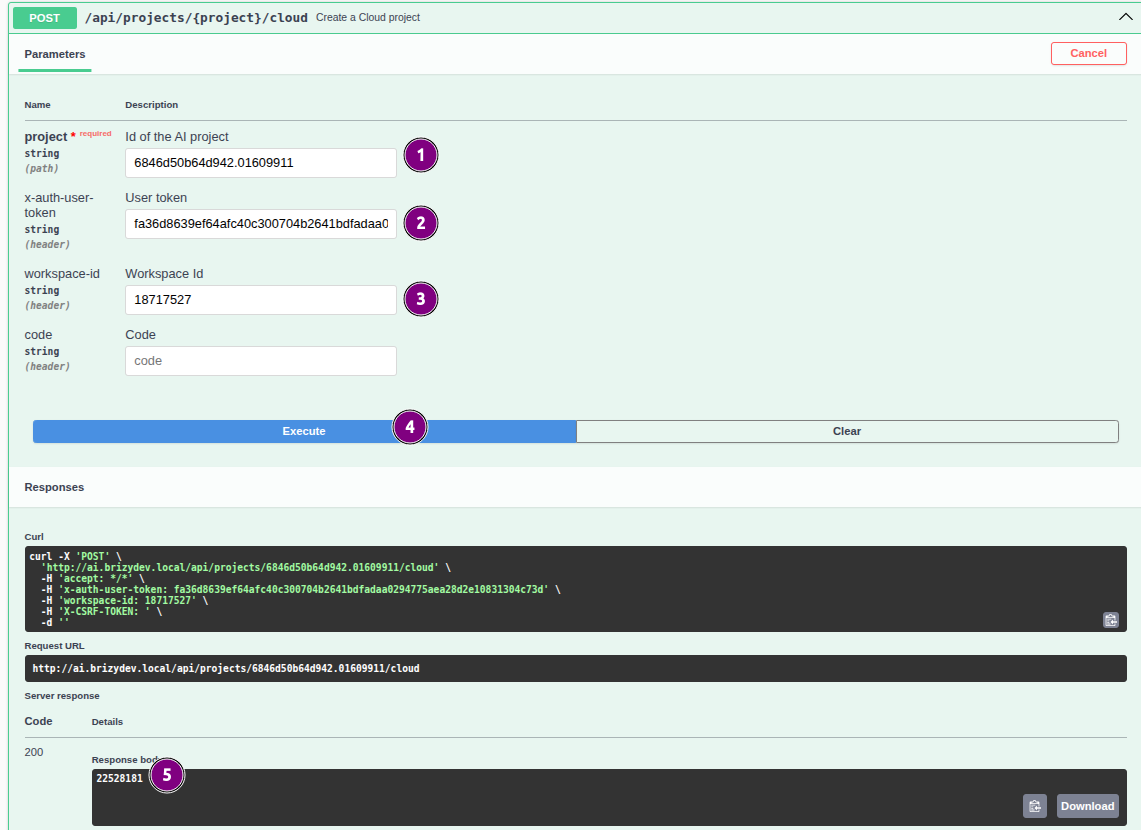Click the 'Id of the AI project' description
The height and width of the screenshot is (830, 1141).
click(177, 137)
